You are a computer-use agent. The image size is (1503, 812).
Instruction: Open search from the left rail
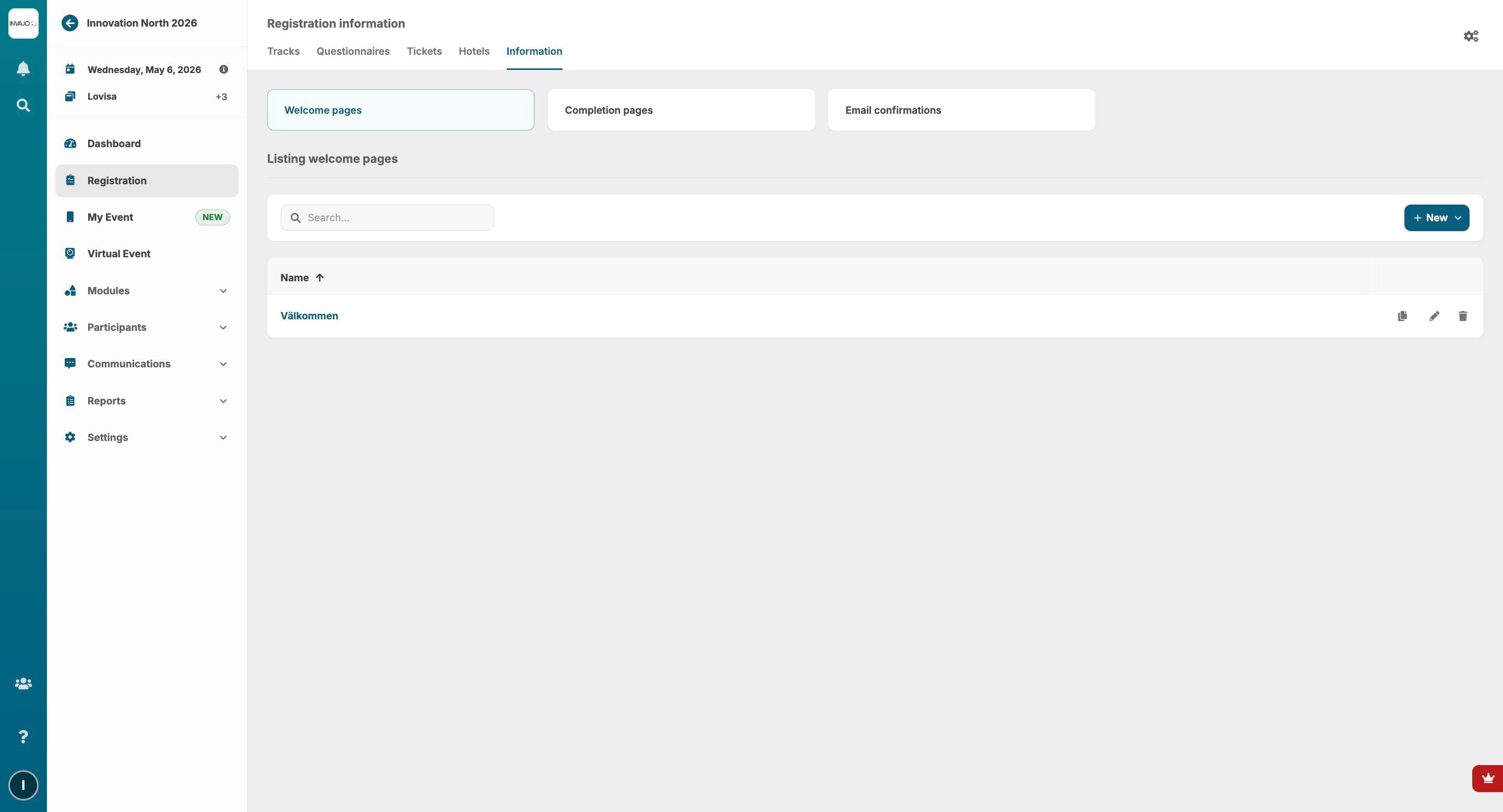pos(23,105)
